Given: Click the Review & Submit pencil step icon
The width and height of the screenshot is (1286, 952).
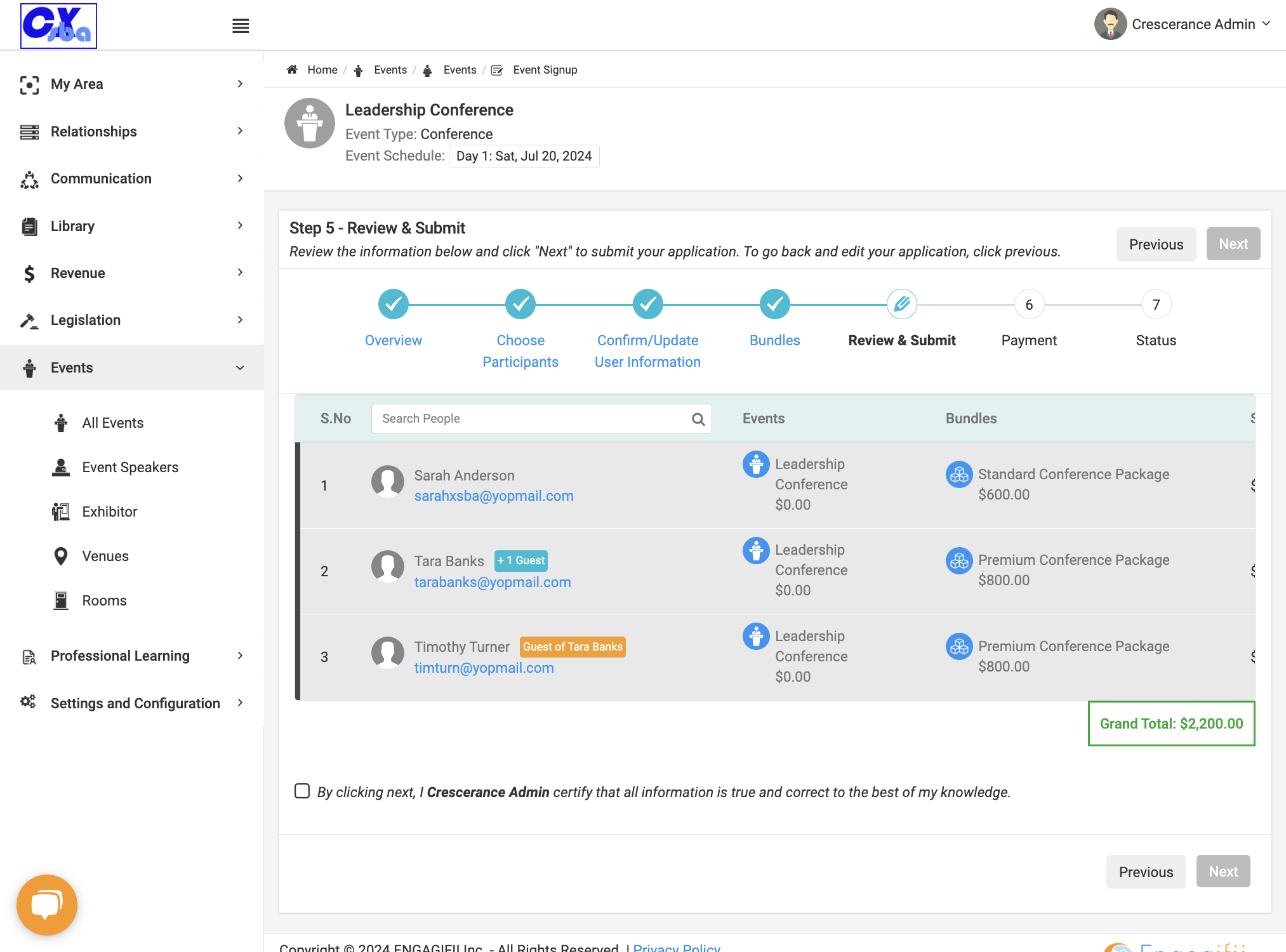Looking at the screenshot, I should (x=902, y=305).
